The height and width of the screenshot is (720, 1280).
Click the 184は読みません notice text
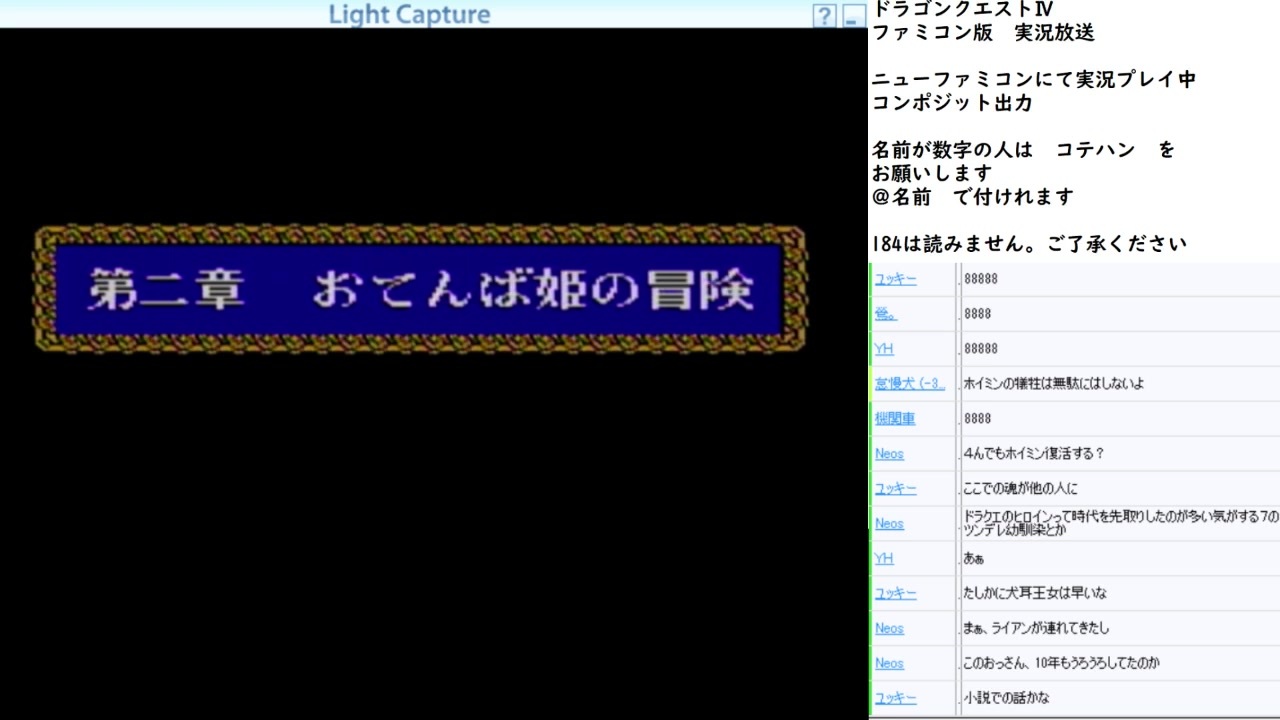pyautogui.click(x=1029, y=244)
